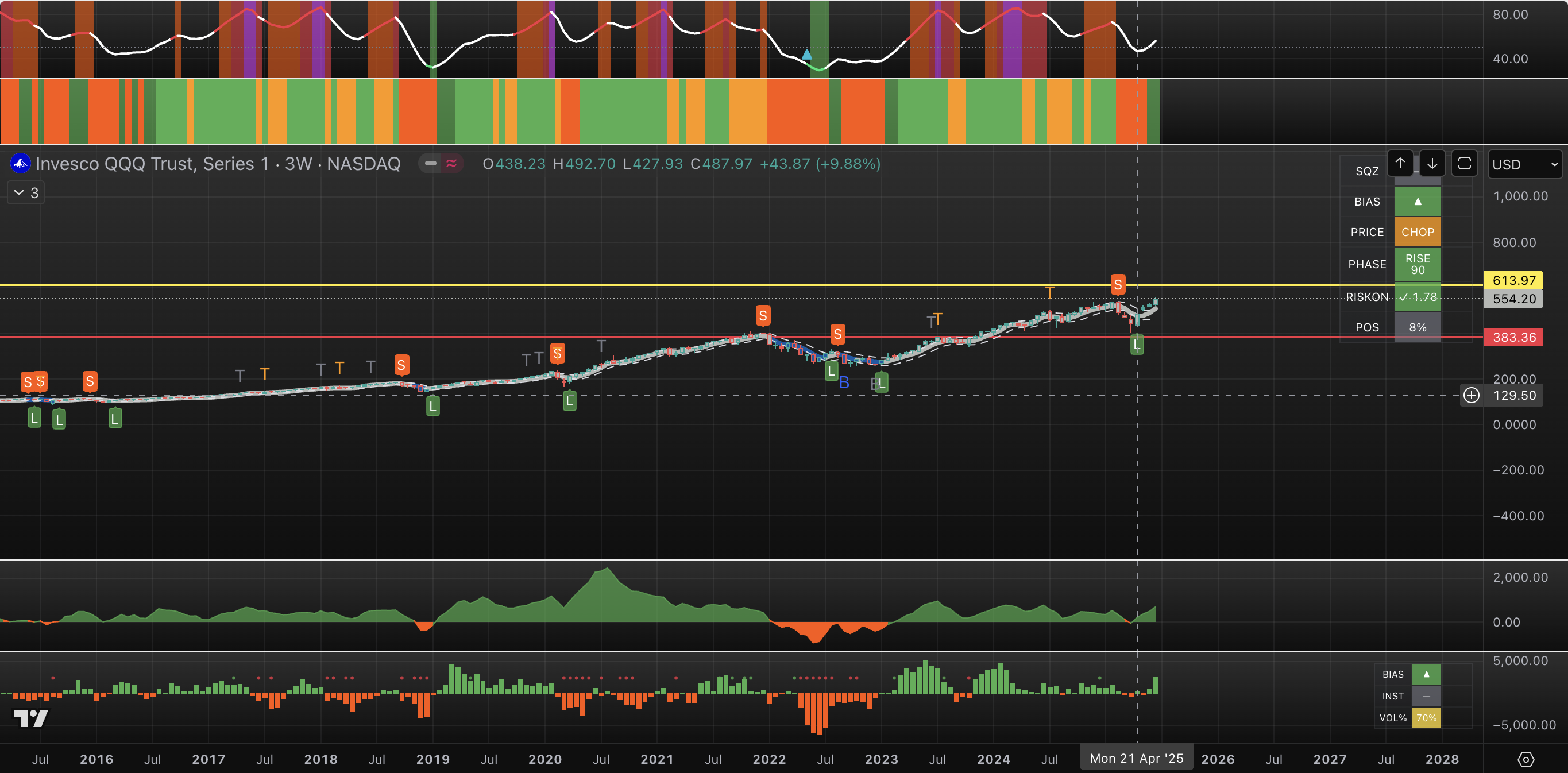Click the move pane up arrow
The width and height of the screenshot is (1568, 773).
coord(1400,163)
